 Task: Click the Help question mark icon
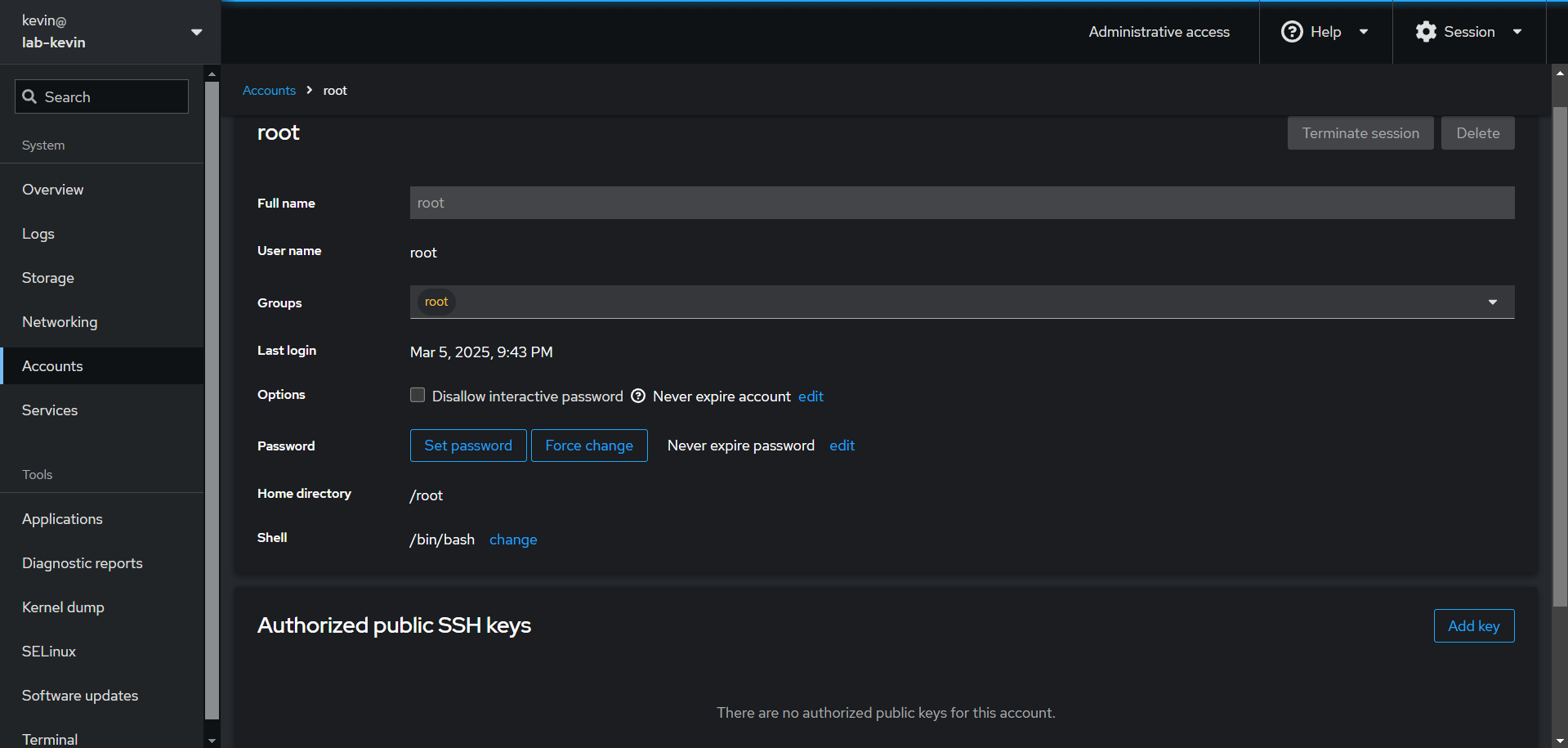pos(1291,32)
